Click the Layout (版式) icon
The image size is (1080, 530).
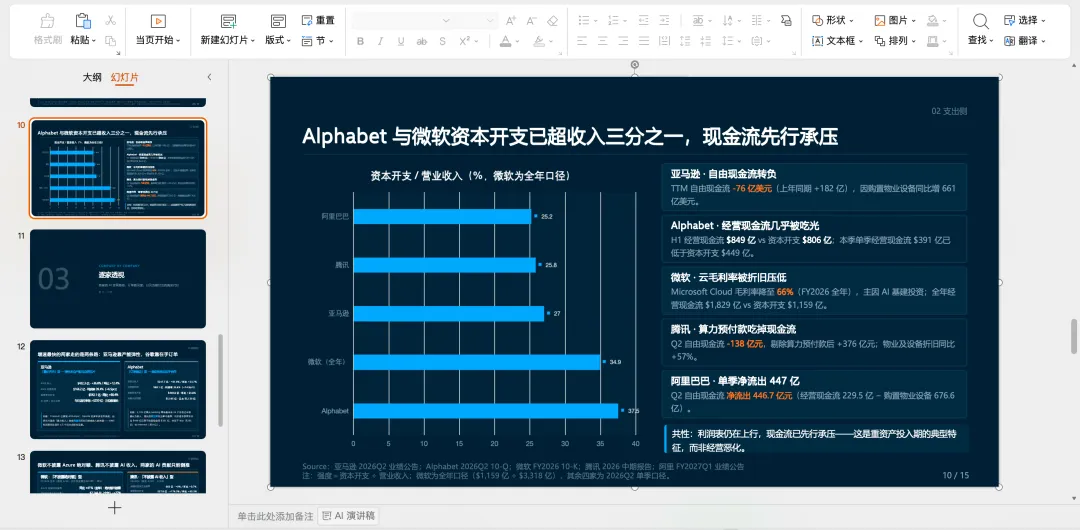point(278,21)
